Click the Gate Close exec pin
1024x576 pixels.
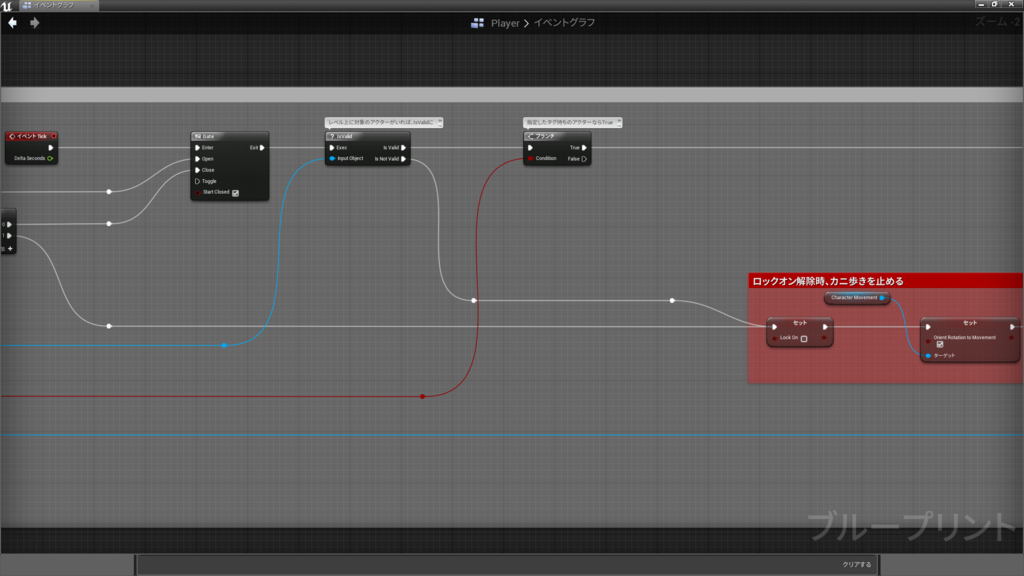click(197, 170)
